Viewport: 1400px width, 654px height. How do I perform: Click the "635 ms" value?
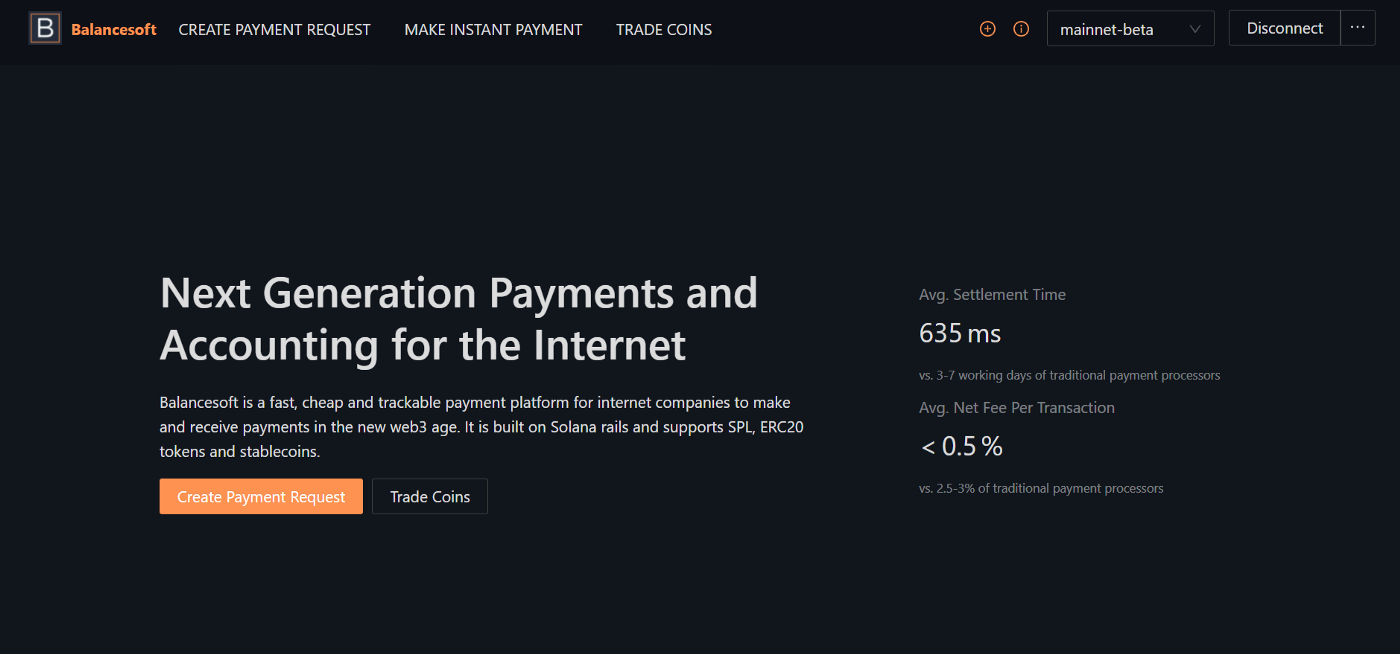[x=960, y=333]
